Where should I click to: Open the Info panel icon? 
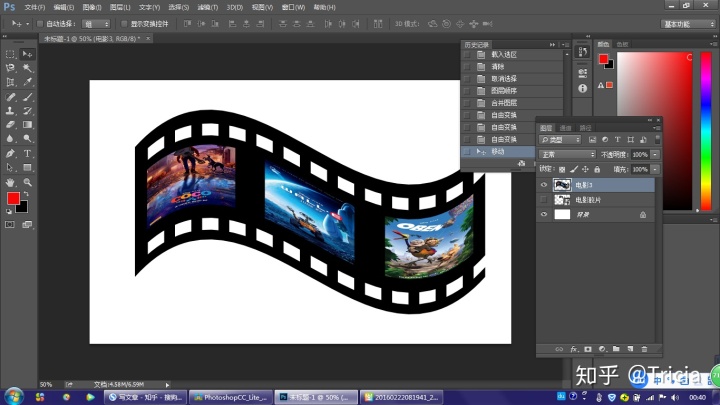583,88
